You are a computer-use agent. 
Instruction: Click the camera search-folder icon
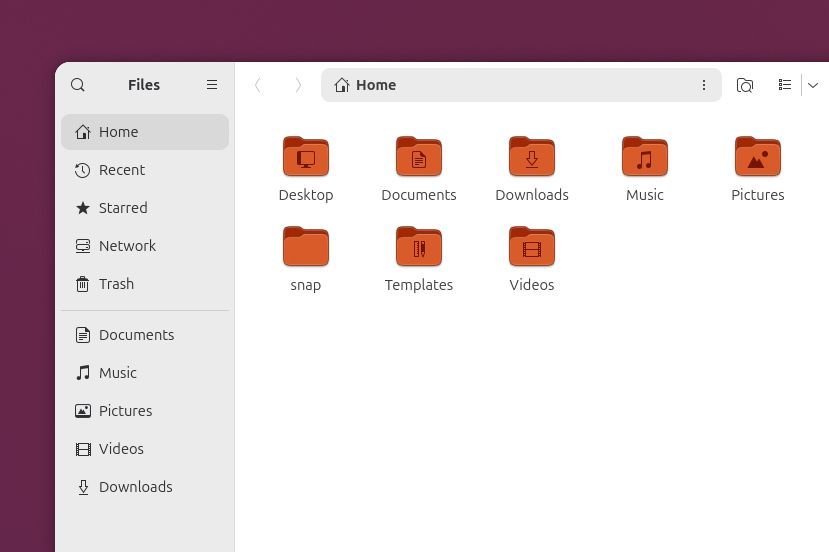point(745,85)
